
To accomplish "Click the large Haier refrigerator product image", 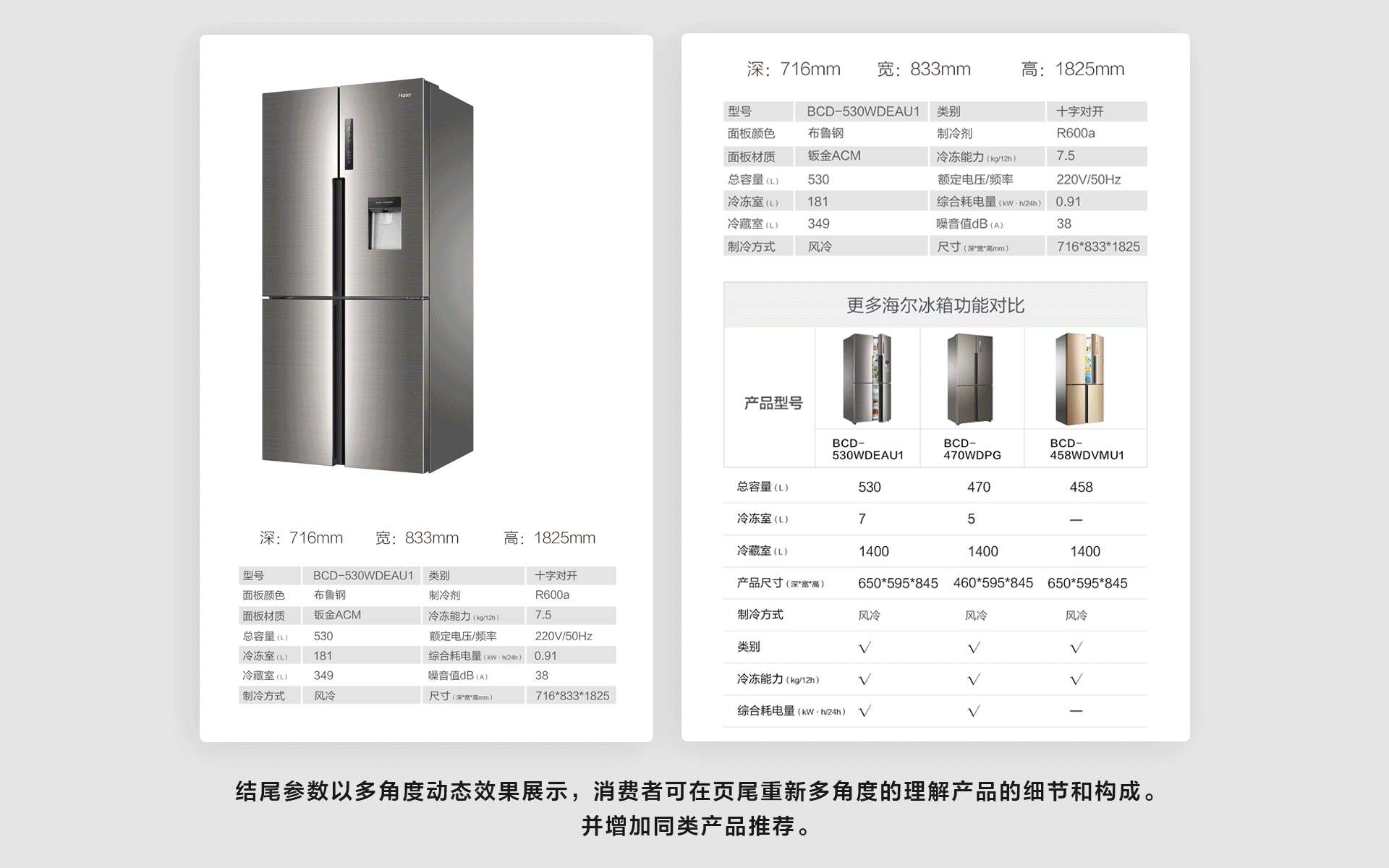I will point(368,276).
